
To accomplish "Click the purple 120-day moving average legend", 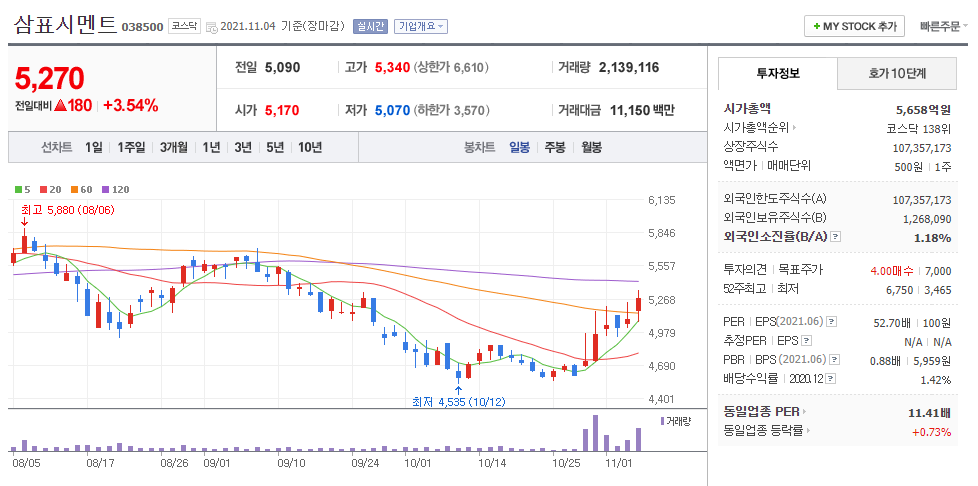I will (115, 190).
